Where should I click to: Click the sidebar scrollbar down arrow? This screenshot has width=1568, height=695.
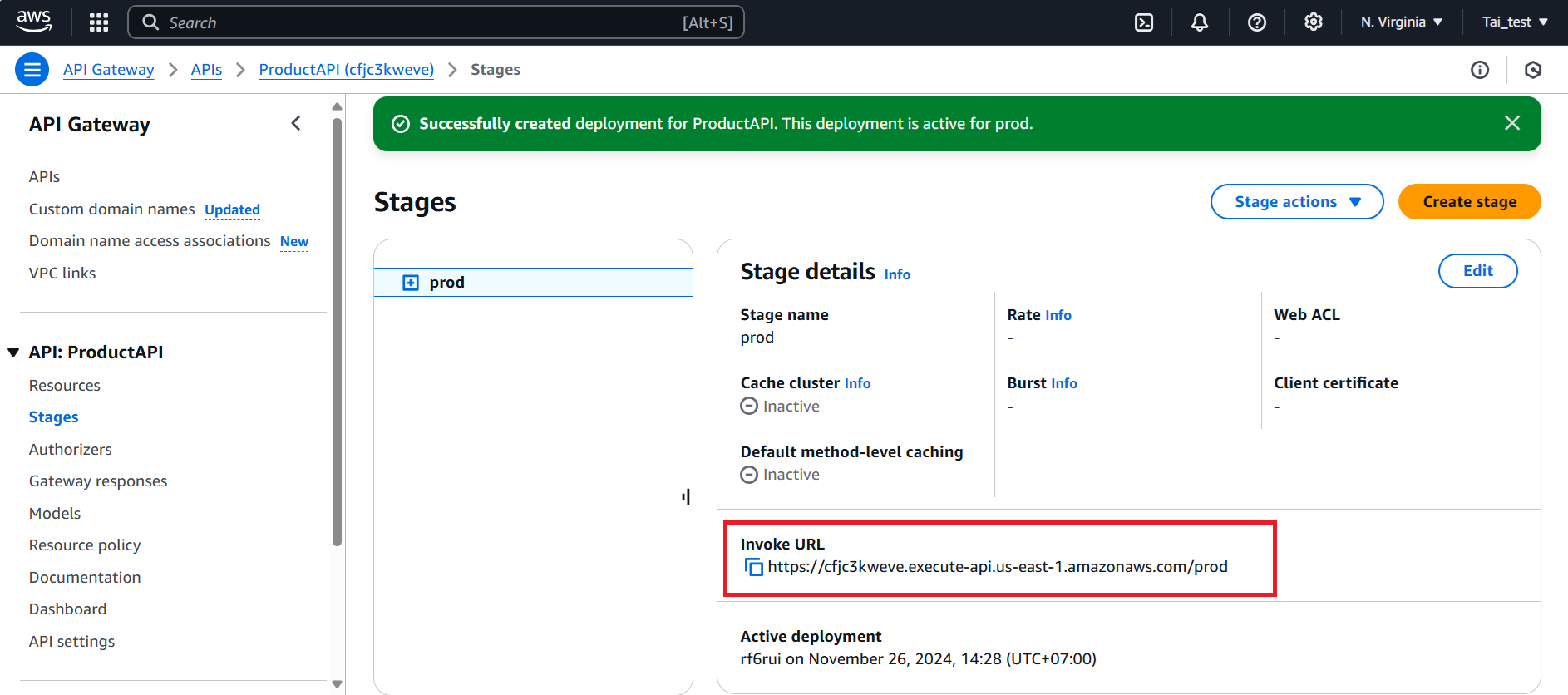(x=337, y=684)
